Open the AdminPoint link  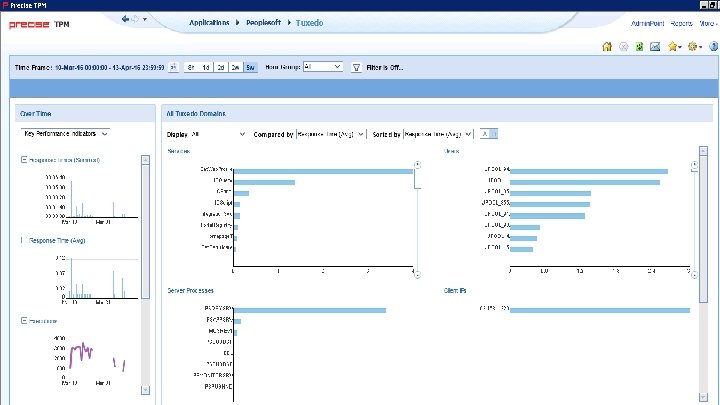(x=647, y=23)
